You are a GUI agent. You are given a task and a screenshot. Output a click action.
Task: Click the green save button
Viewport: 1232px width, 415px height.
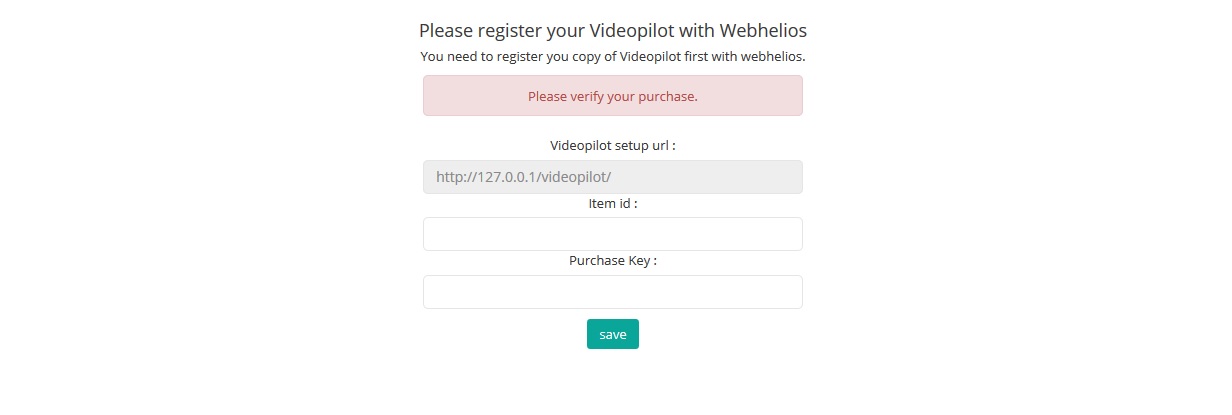(x=612, y=334)
